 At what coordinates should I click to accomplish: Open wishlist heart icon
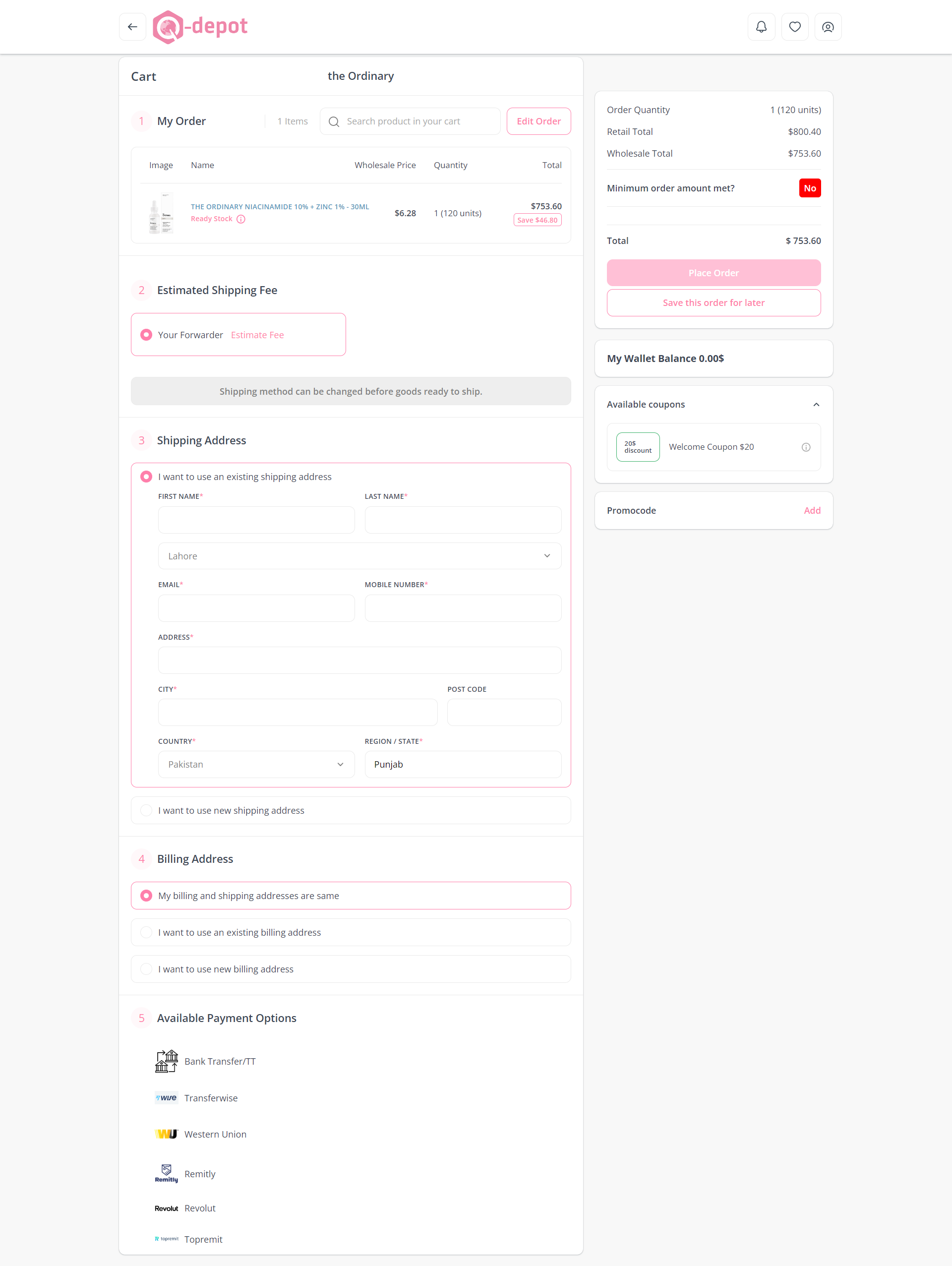point(794,27)
